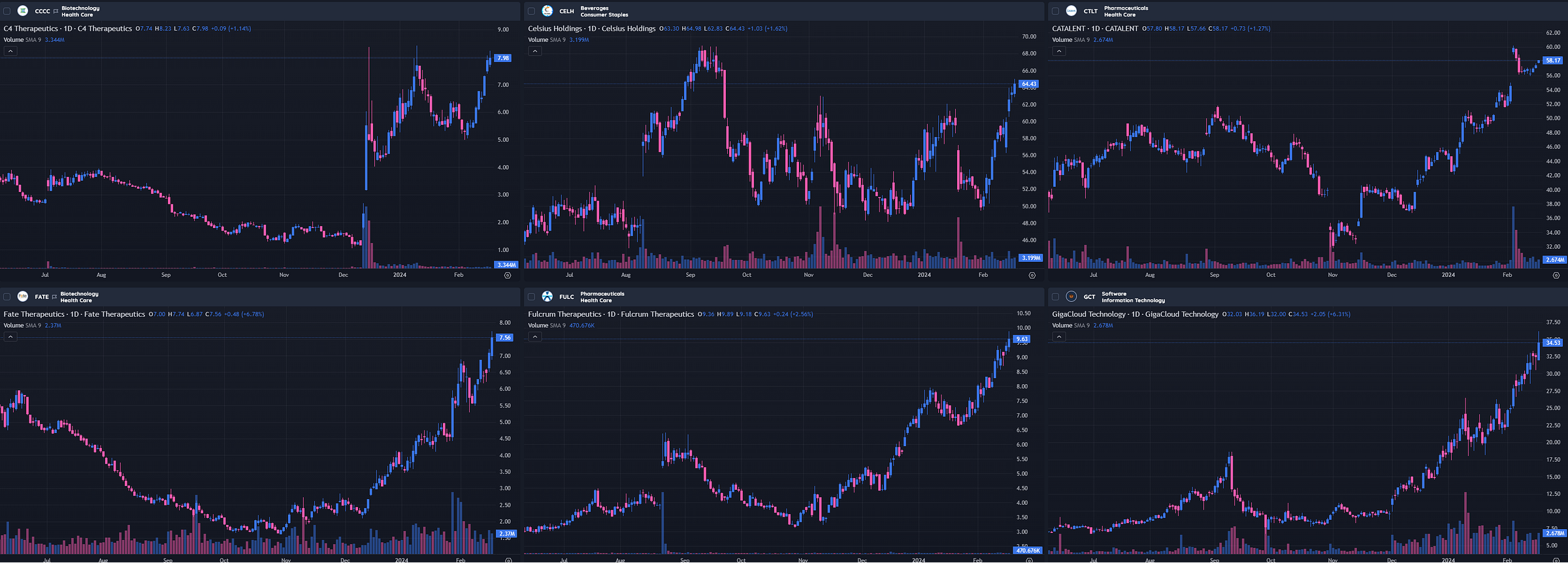Click the 3.344M volume label on price axis
Image resolution: width=1568 pixels, height=563 pixels.
click(506, 265)
